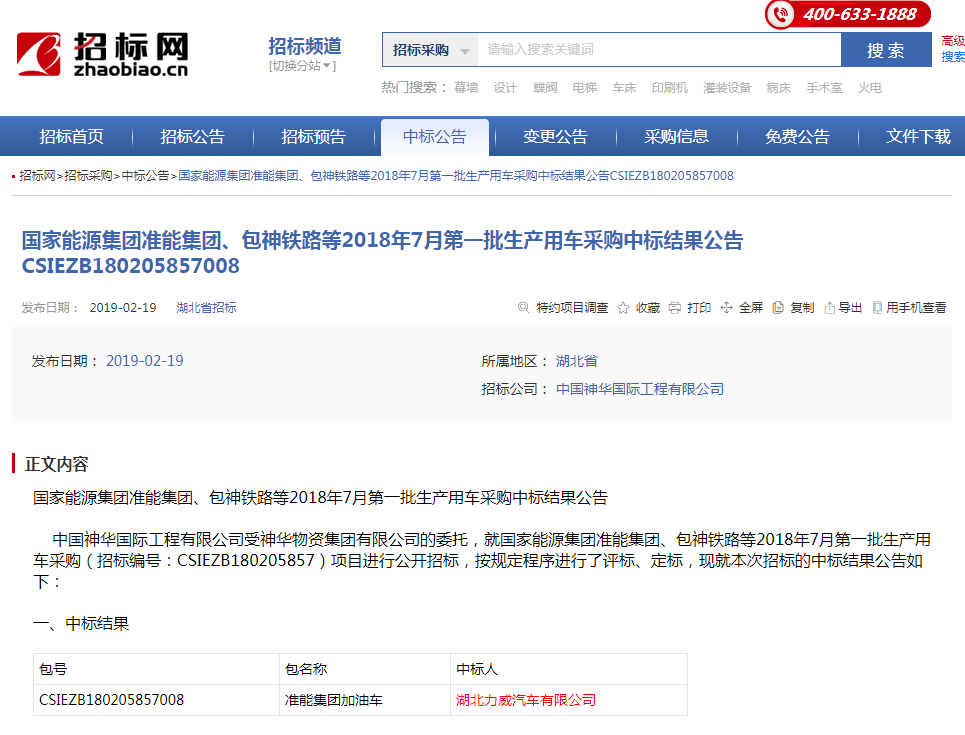
Task: Open the 湖北省招标 link
Action: click(x=206, y=308)
